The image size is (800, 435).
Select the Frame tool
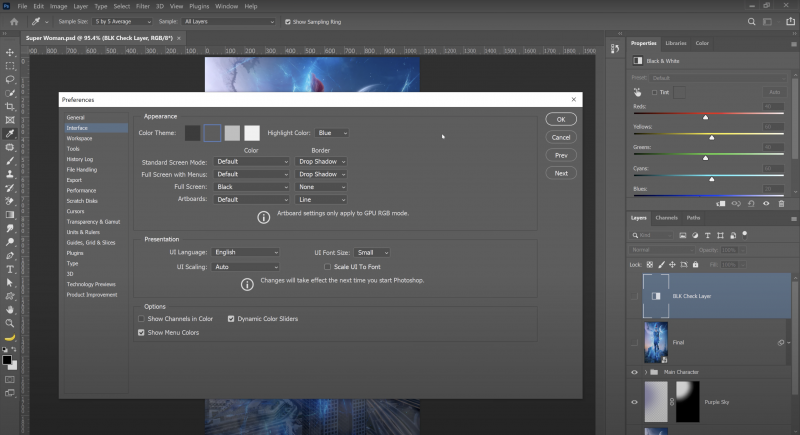point(10,120)
